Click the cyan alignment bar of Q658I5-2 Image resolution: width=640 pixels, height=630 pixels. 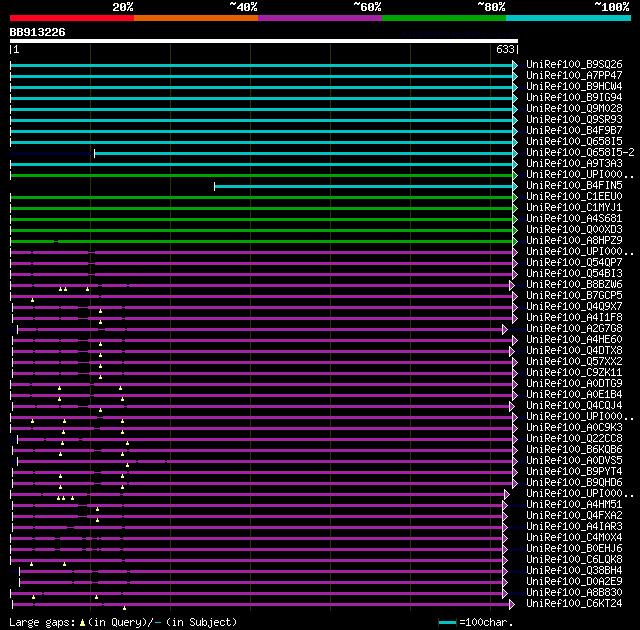(x=304, y=153)
